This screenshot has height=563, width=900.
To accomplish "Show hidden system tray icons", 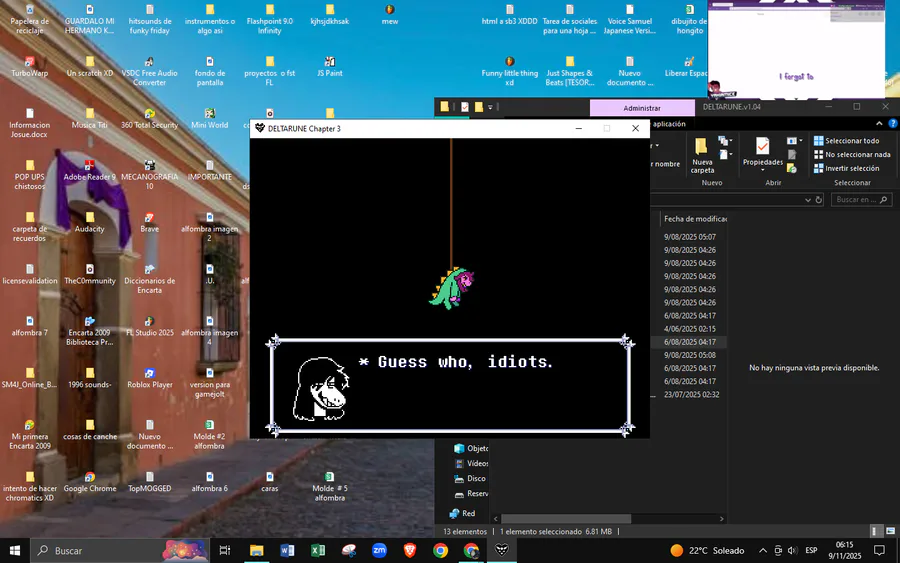I will (763, 550).
